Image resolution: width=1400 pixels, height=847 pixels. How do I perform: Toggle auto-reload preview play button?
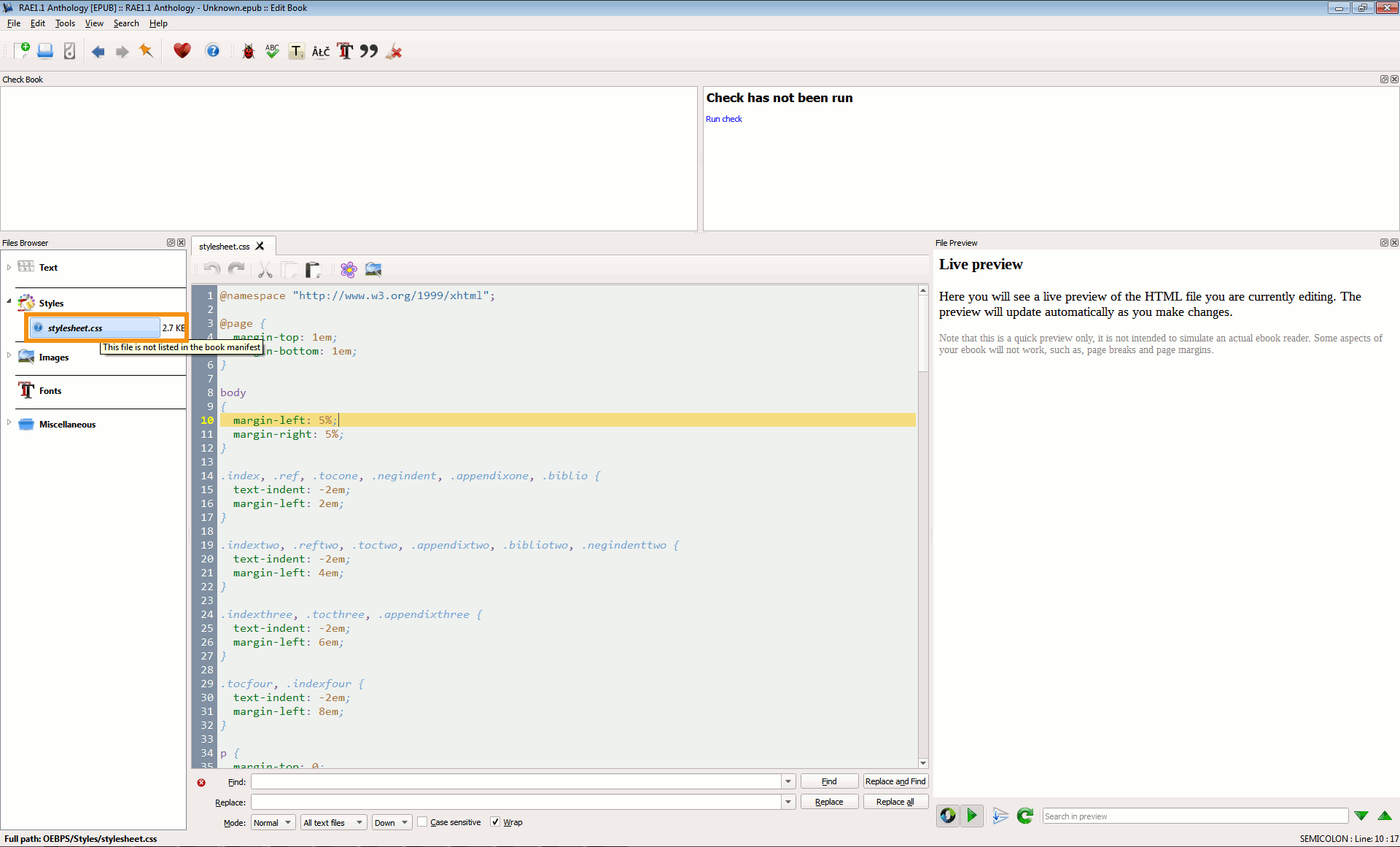(972, 816)
